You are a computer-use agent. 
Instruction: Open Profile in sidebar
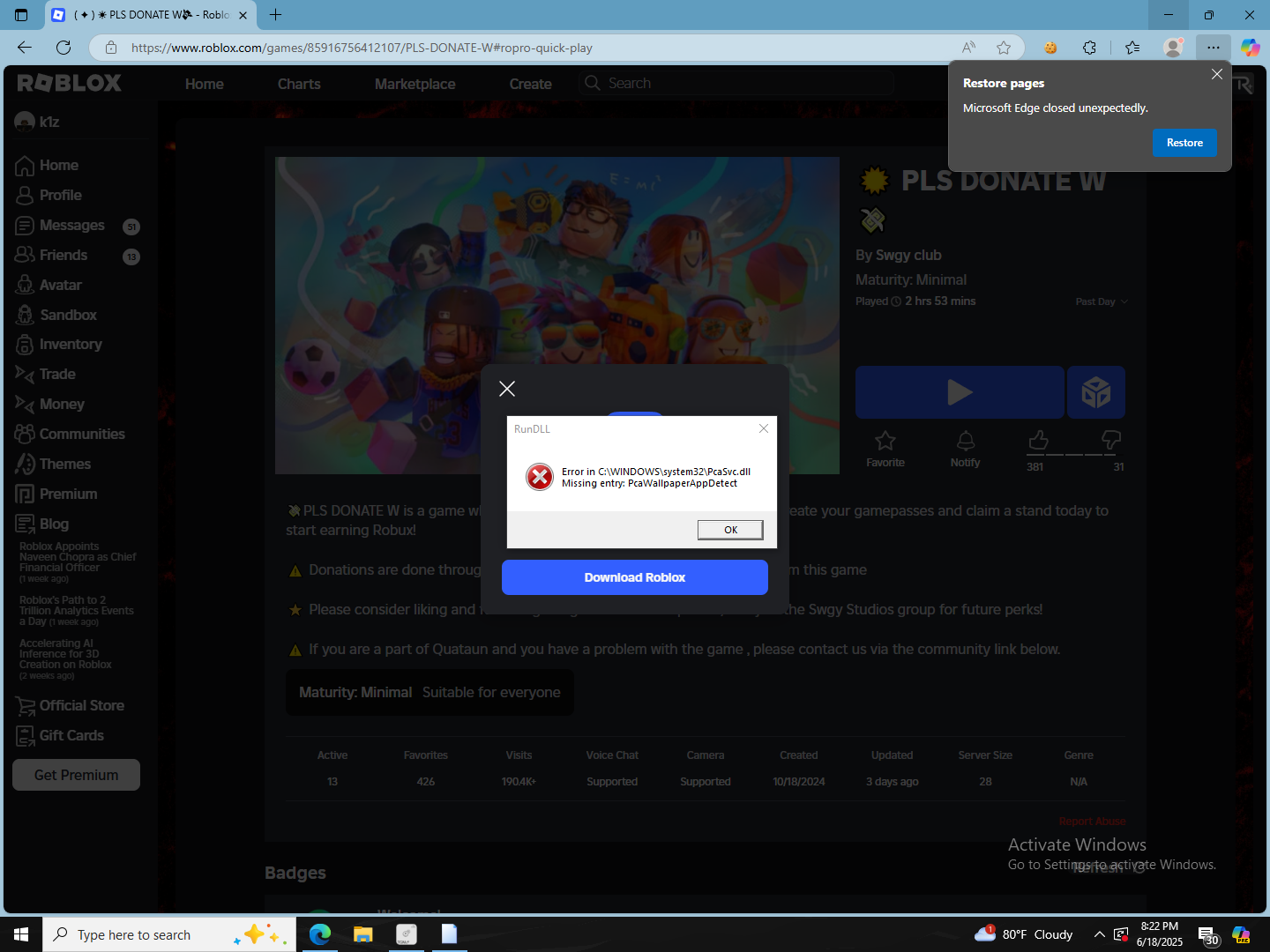point(49,195)
